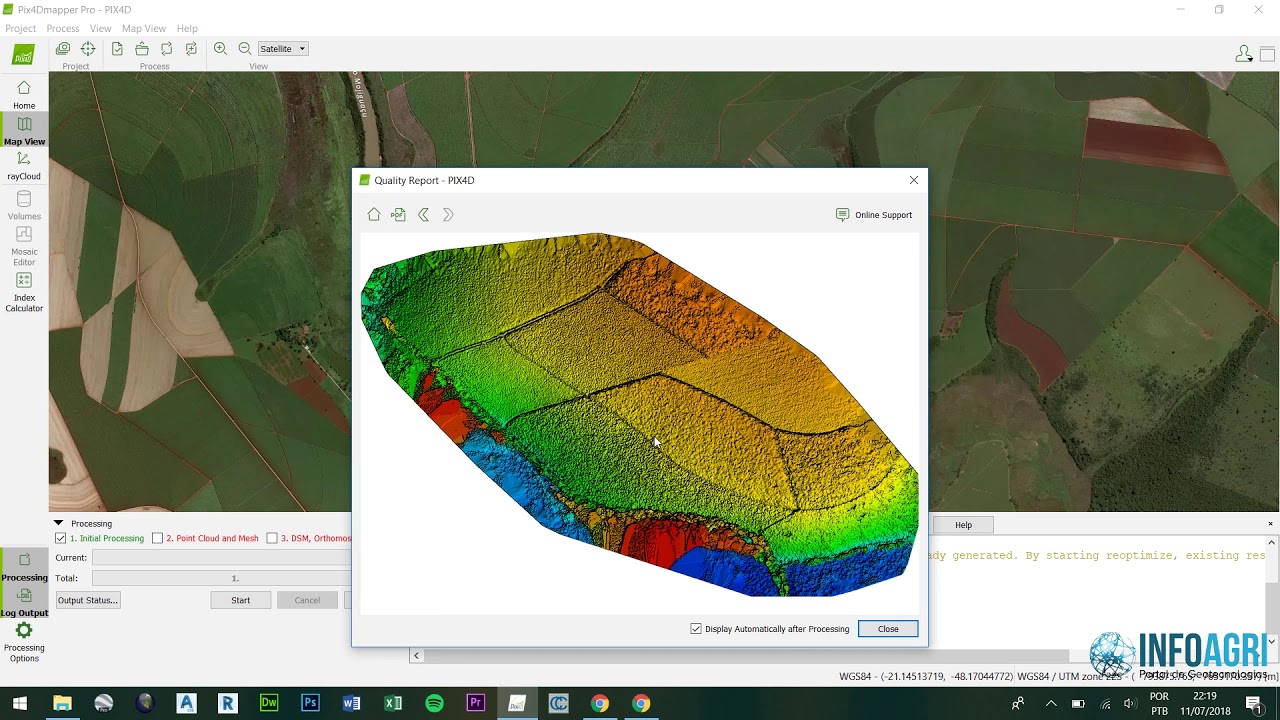Open the Satellite basemap dropdown
Image resolution: width=1280 pixels, height=720 pixels.
283,49
